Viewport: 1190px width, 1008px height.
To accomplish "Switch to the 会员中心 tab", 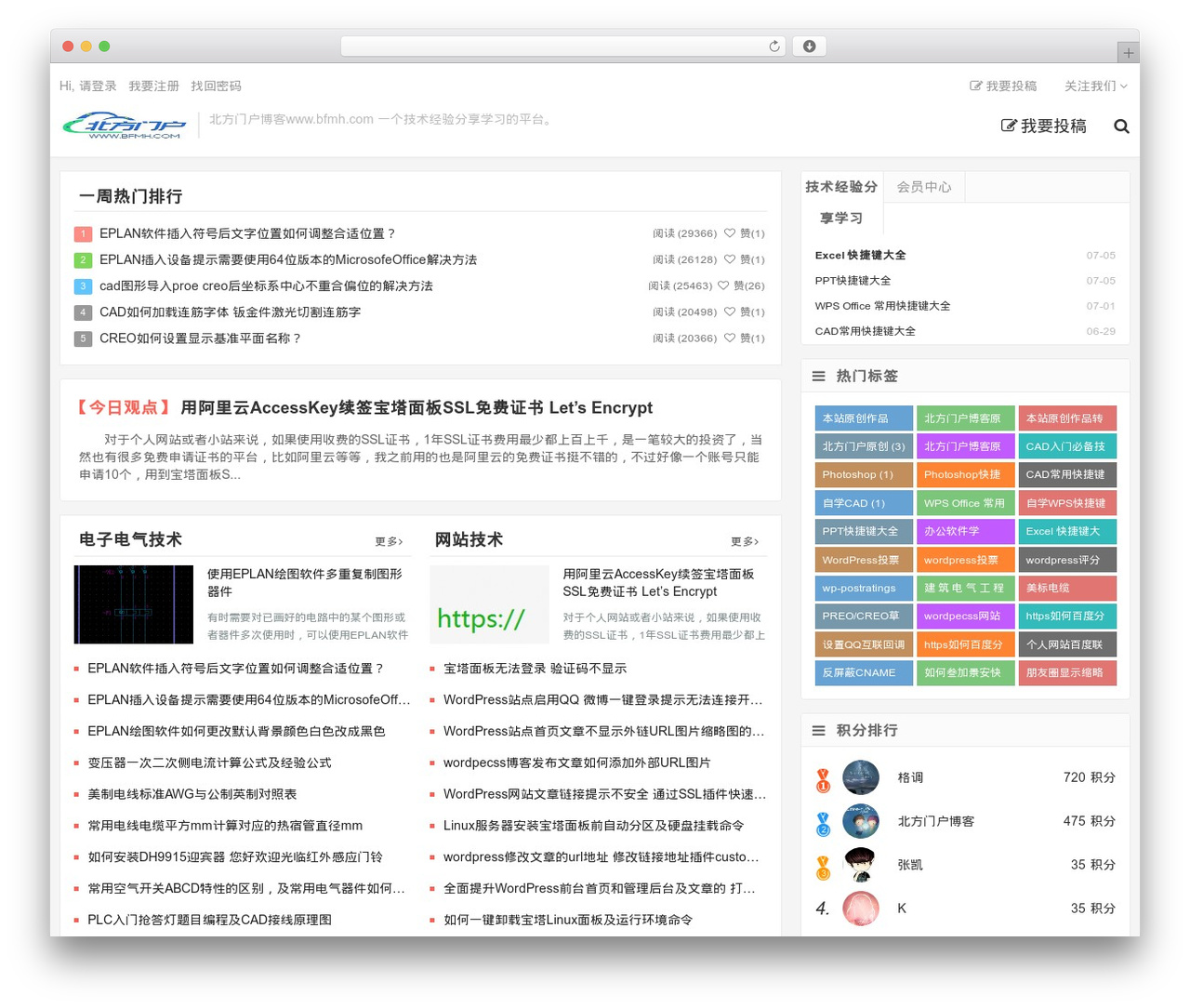I will (924, 187).
